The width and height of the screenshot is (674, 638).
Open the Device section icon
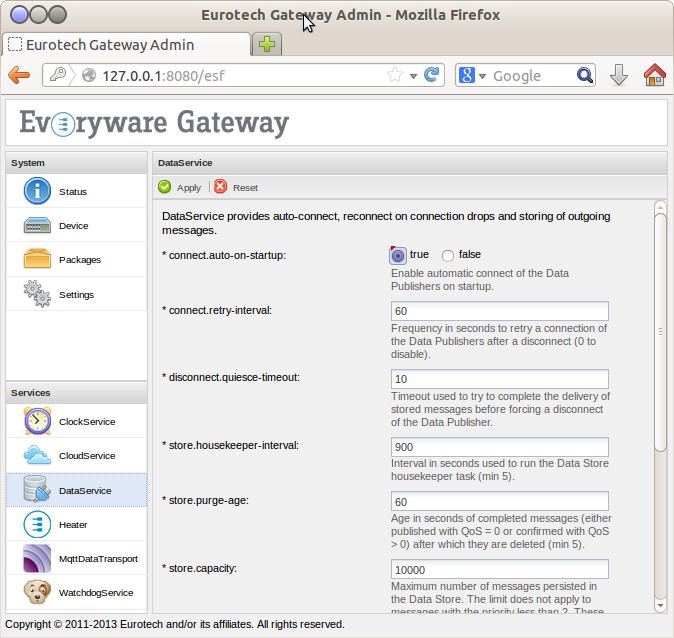click(37, 225)
